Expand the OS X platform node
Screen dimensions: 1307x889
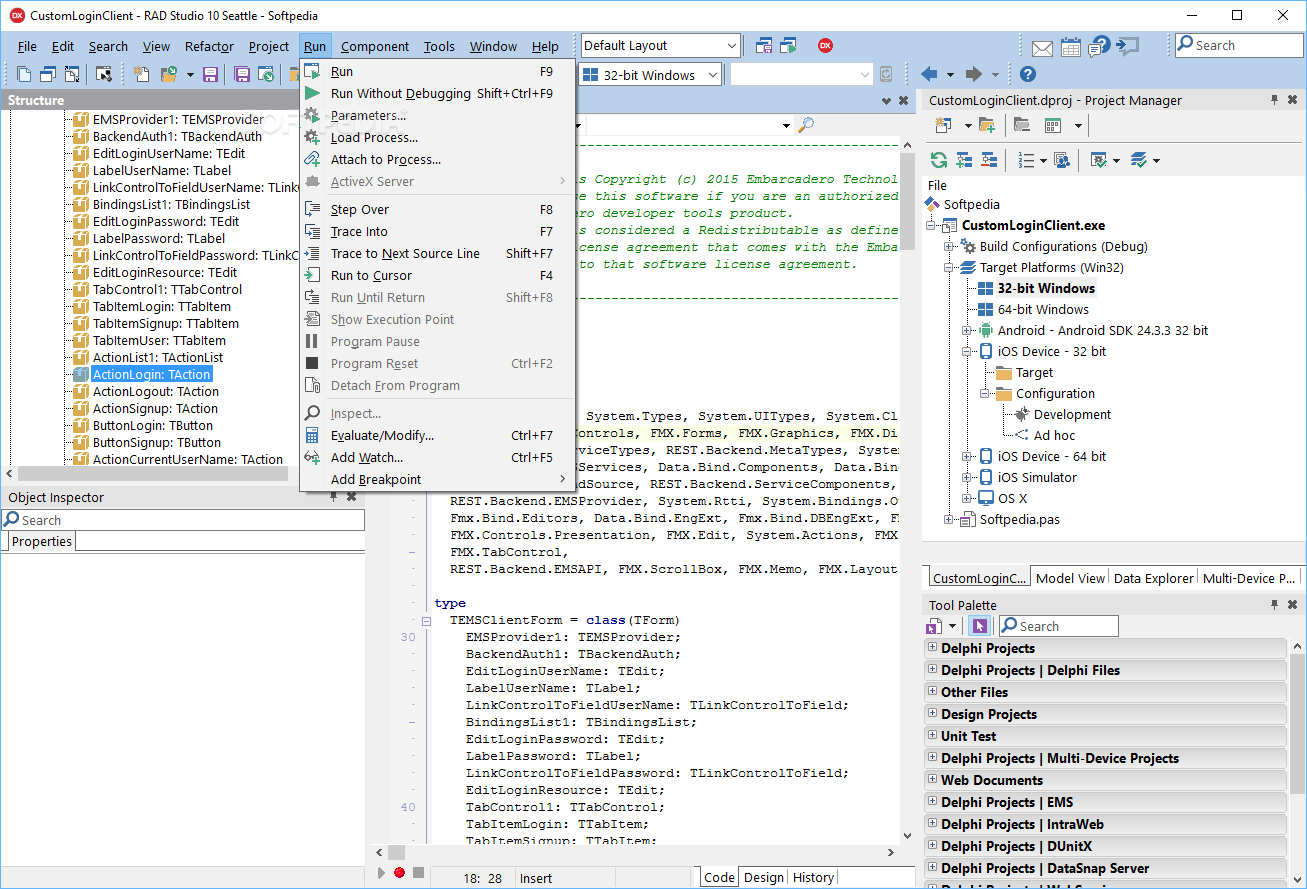point(967,498)
